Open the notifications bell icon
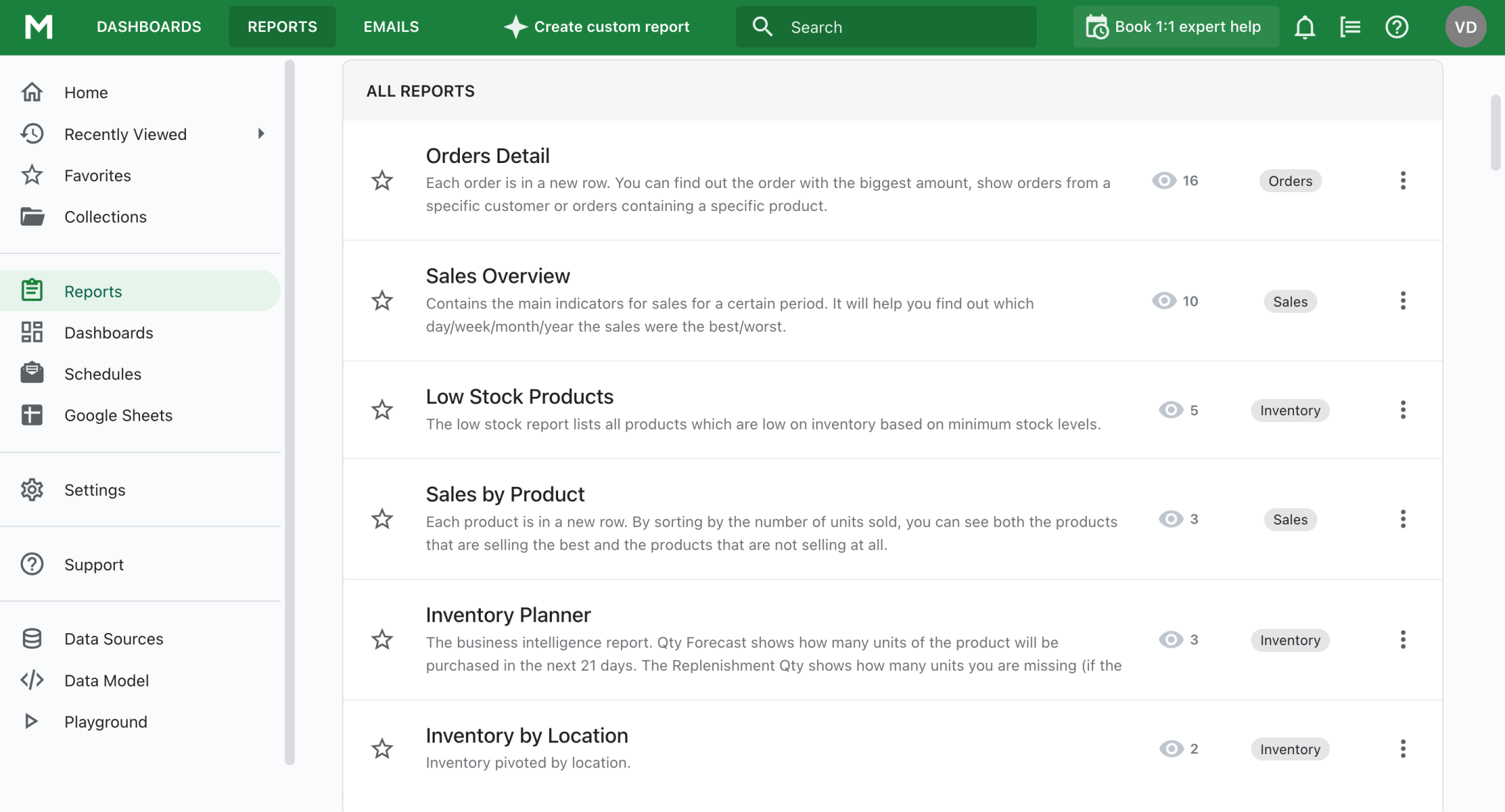Screen dimensions: 1505x812 [1304, 27]
